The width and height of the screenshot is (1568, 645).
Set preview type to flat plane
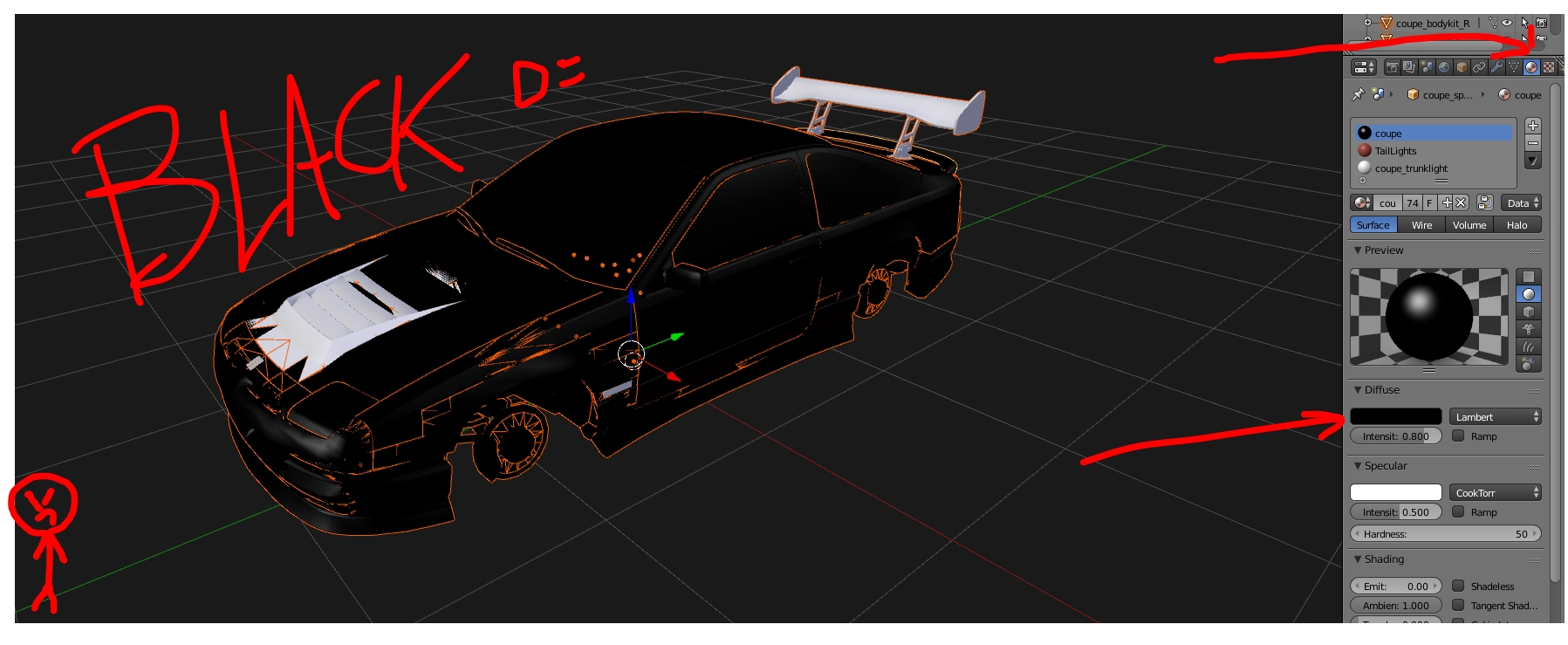[1529, 277]
